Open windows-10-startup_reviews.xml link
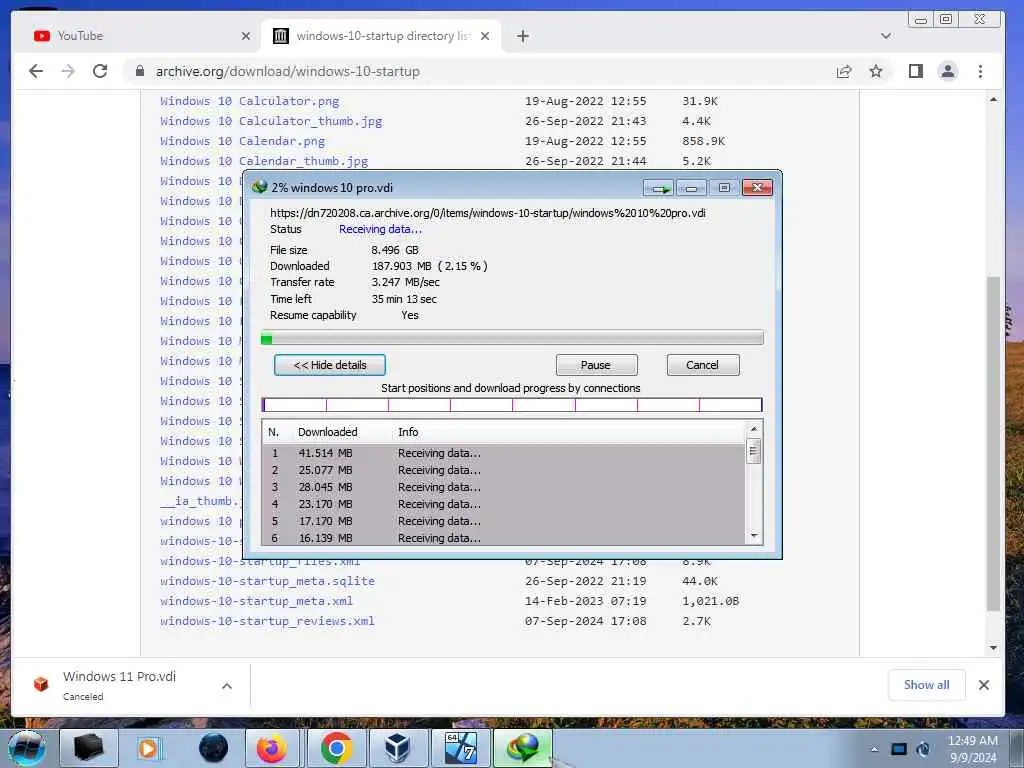This screenshot has height=768, width=1024. 268,621
